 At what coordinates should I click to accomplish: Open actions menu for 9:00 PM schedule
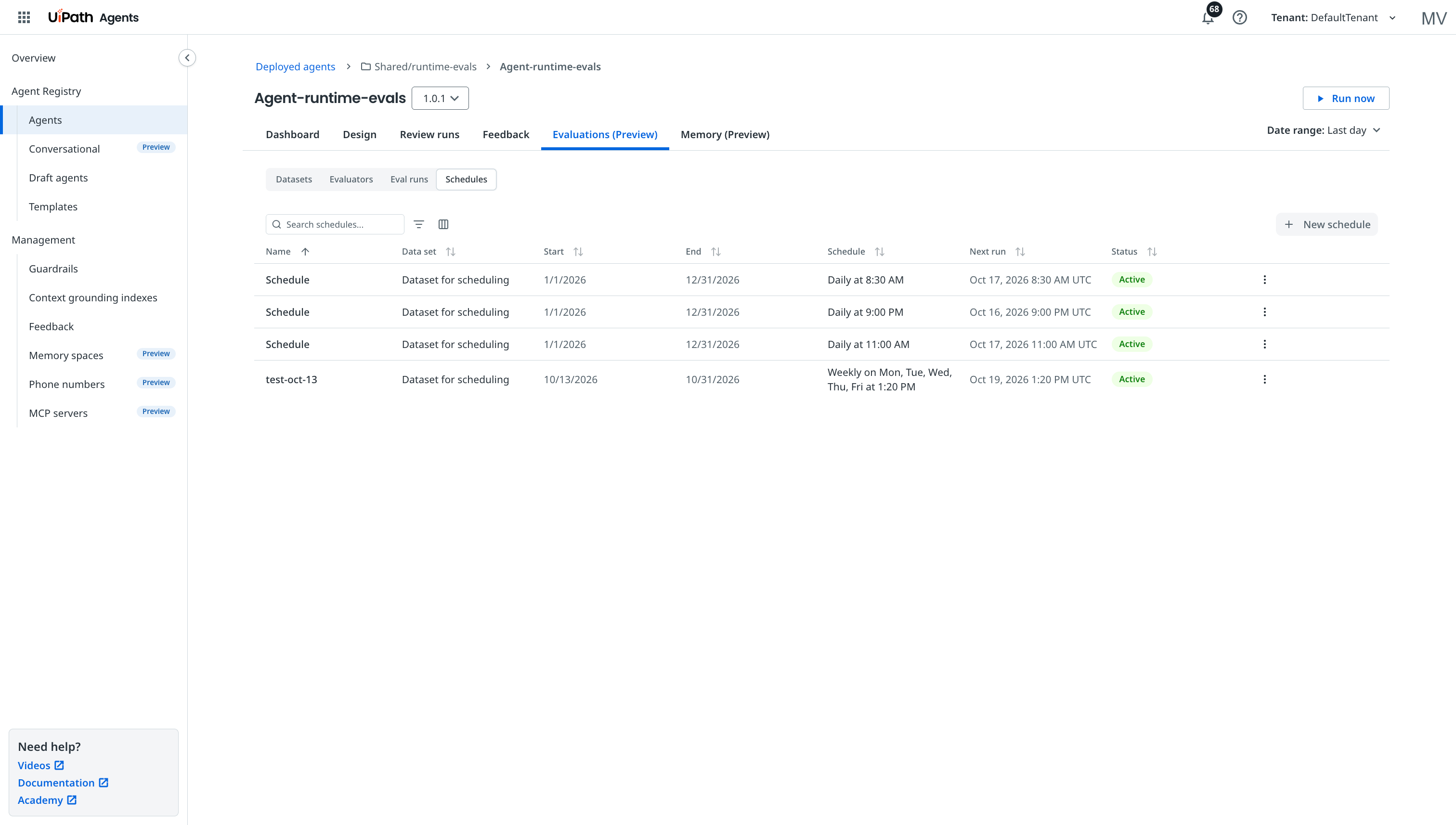point(1264,312)
